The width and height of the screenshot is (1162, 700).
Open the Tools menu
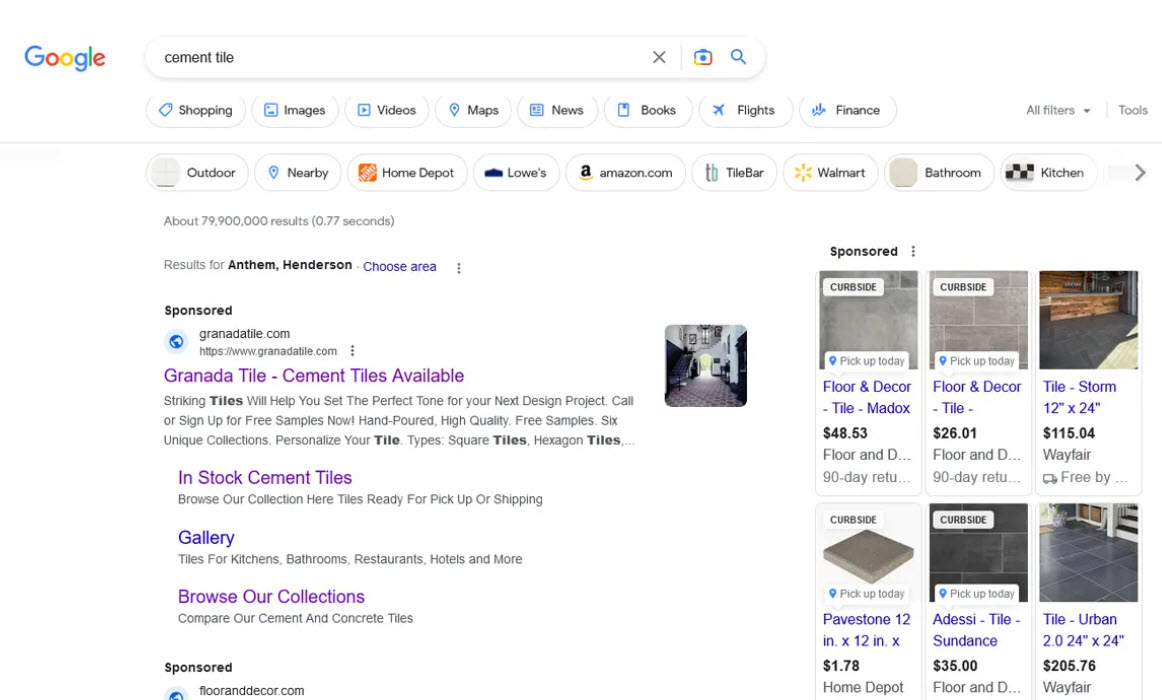(1132, 110)
